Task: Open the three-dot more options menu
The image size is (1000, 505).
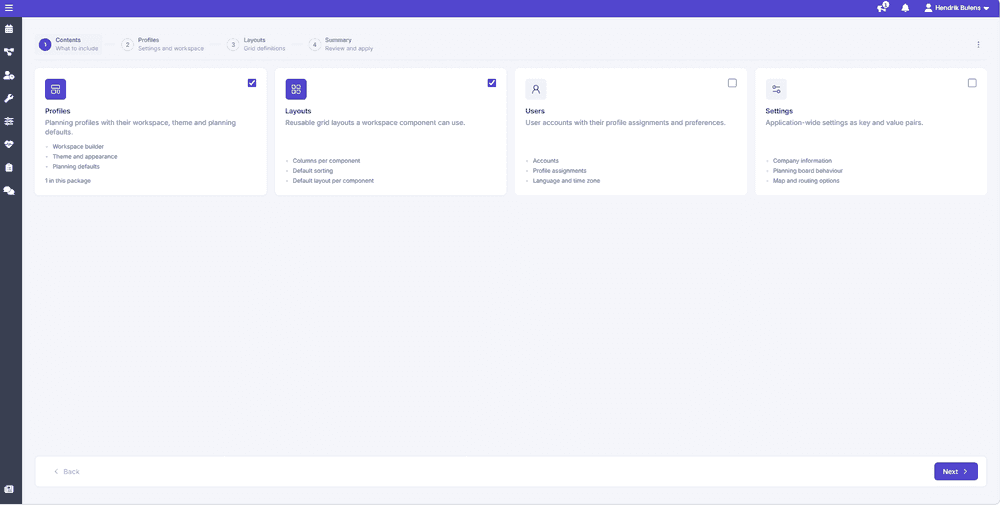Action: click(x=978, y=45)
